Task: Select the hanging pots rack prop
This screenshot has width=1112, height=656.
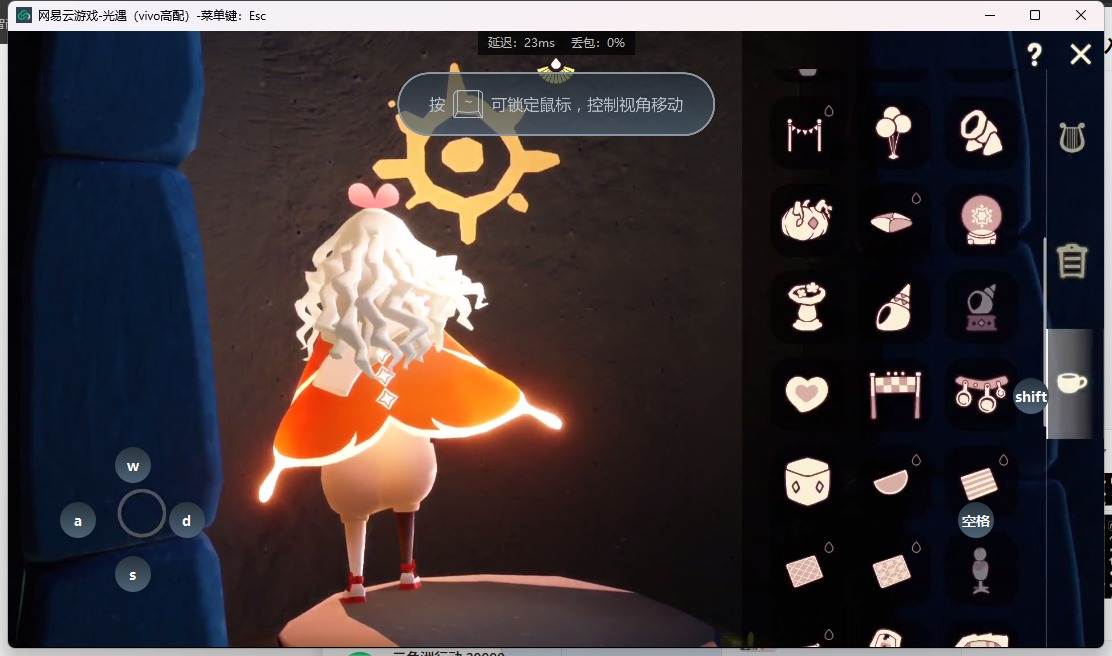Action: tap(981, 394)
